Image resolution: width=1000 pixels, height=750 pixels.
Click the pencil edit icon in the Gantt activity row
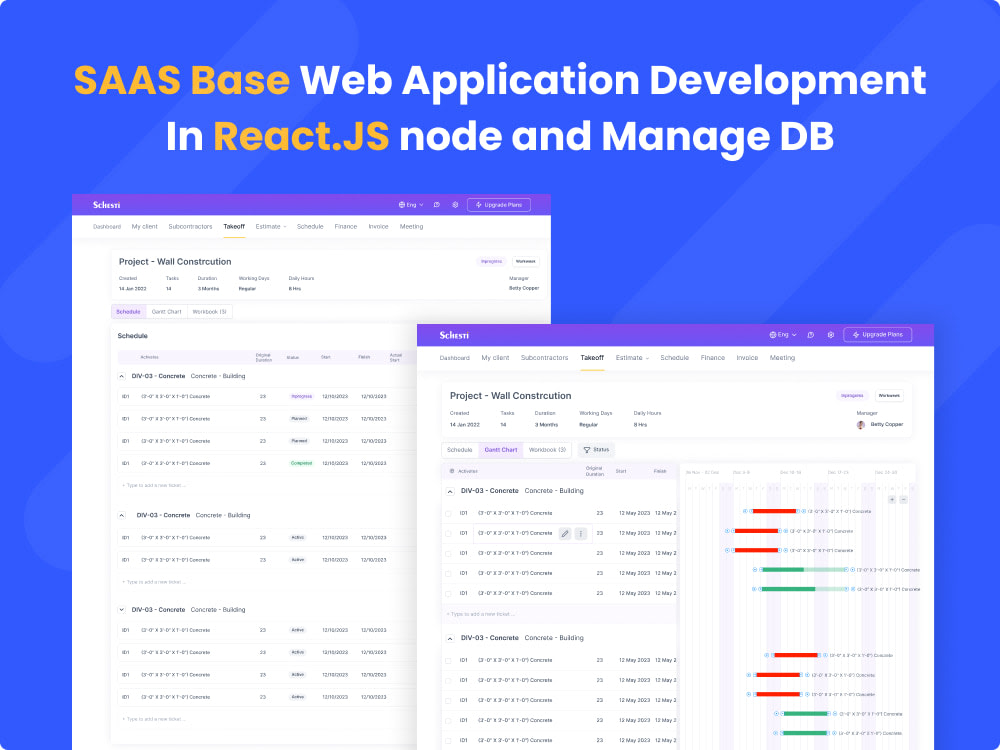564,533
